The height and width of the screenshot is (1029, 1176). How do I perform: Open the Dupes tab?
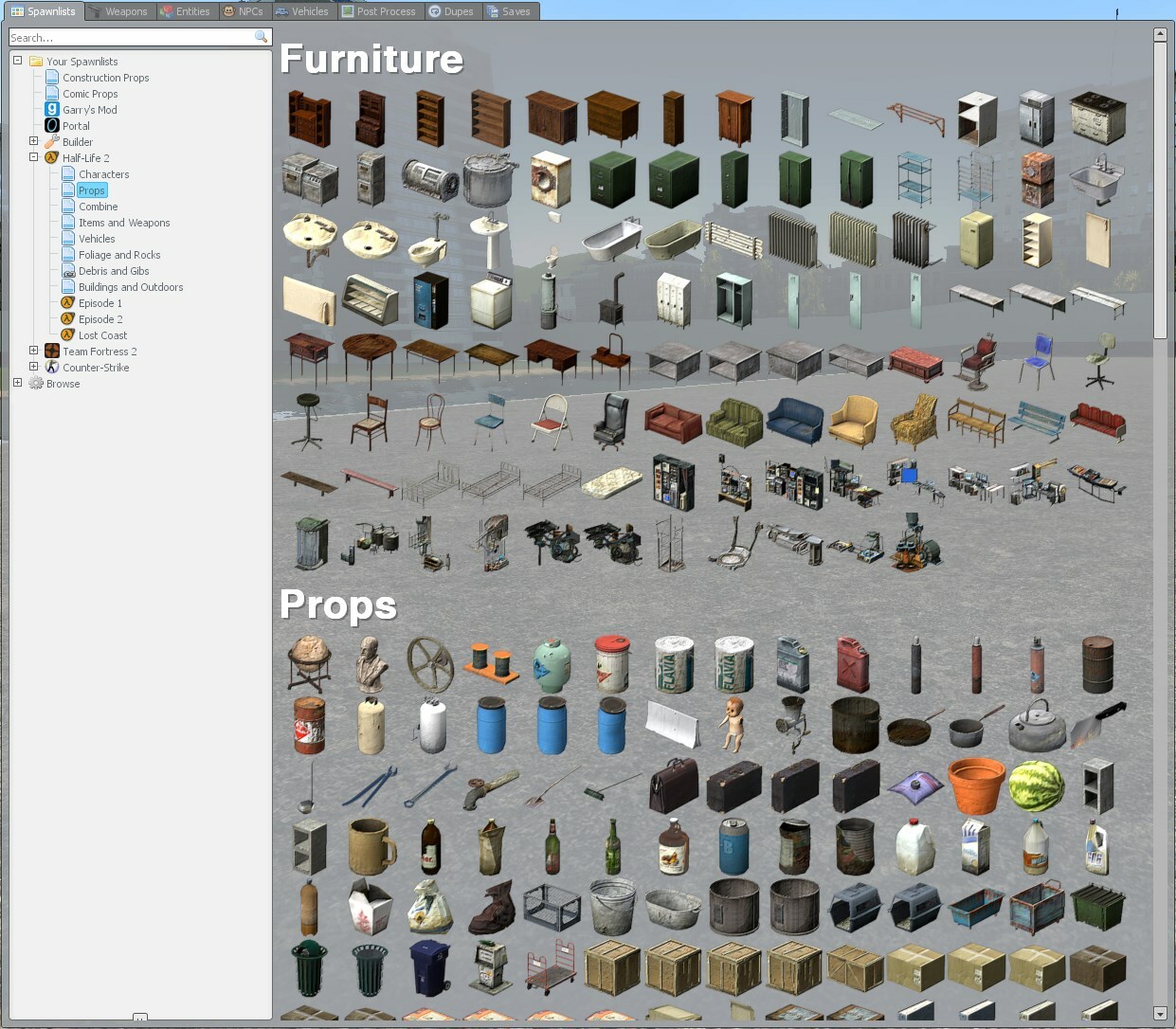coord(452,11)
